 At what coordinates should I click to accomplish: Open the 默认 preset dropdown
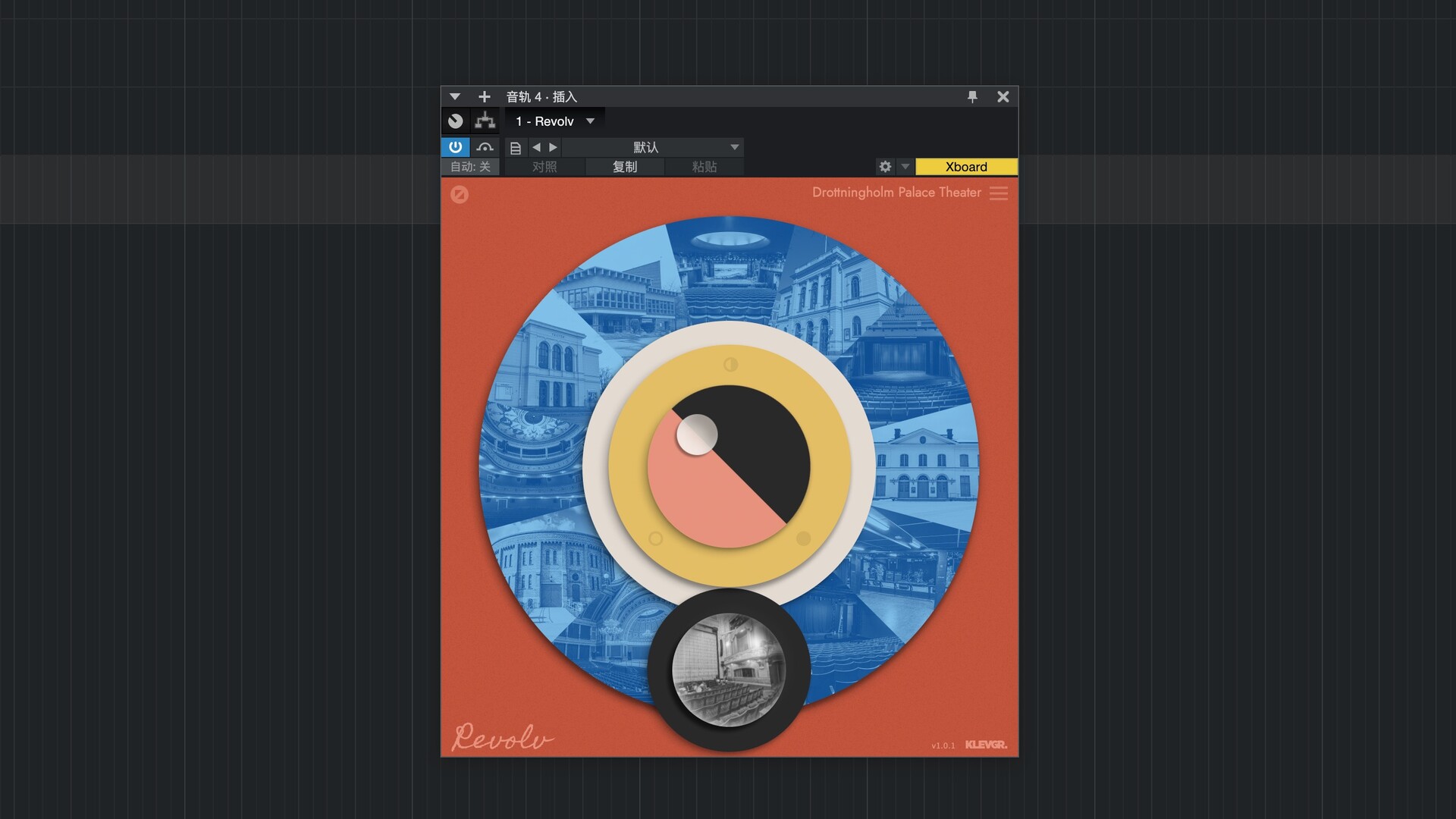[652, 147]
